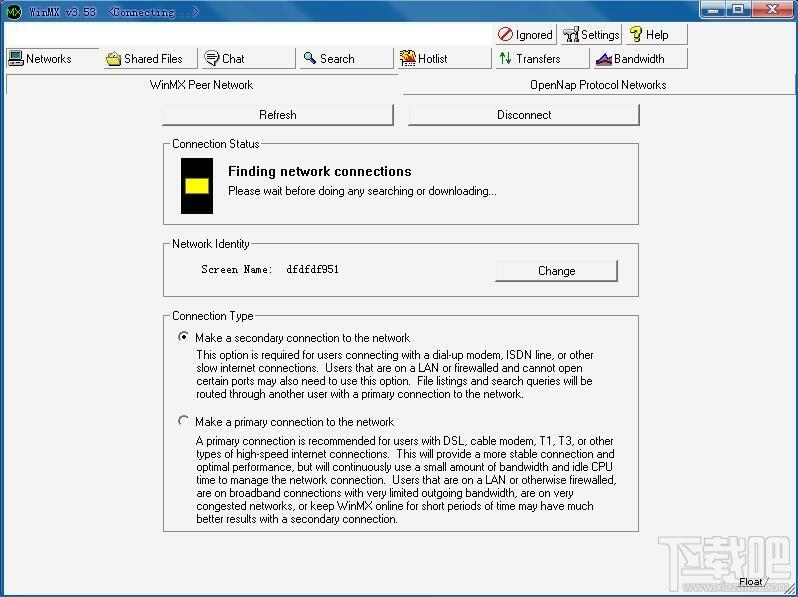Minimize the WinMX window
The width and height of the screenshot is (798, 597).
(712, 10)
